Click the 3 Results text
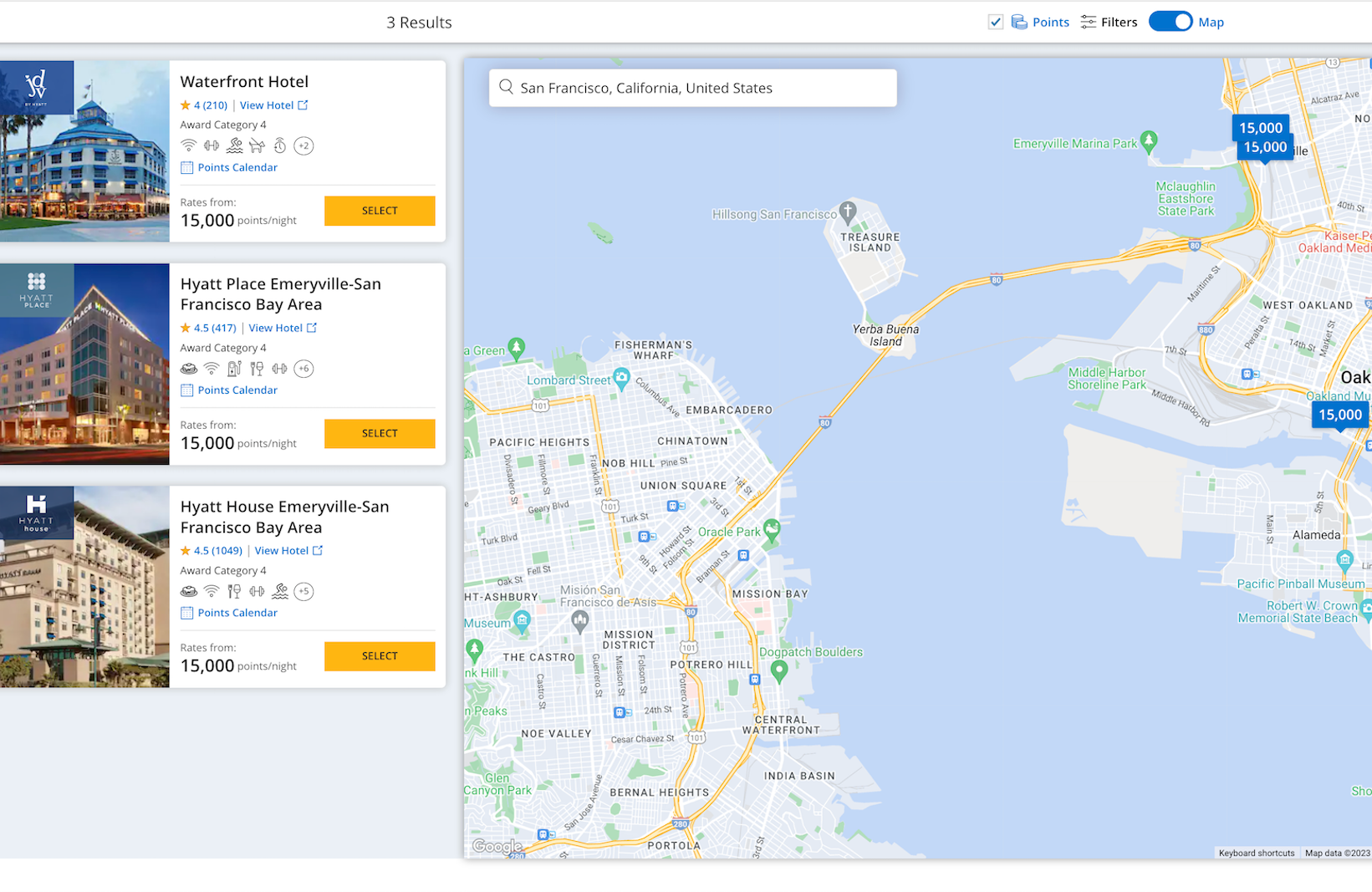Screen dimensions: 1372x892 click(x=419, y=23)
